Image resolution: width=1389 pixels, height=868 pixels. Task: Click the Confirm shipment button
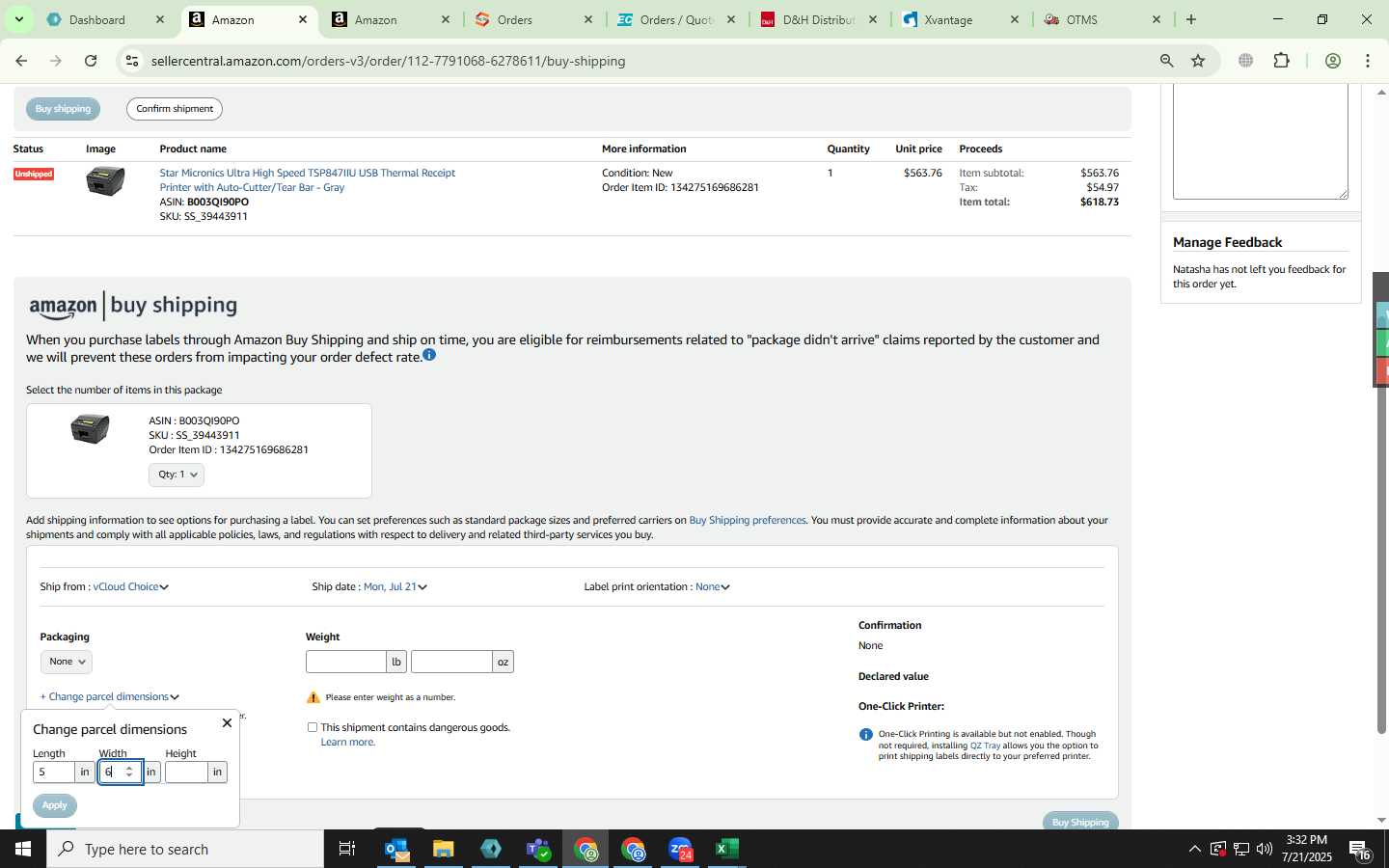click(x=175, y=109)
